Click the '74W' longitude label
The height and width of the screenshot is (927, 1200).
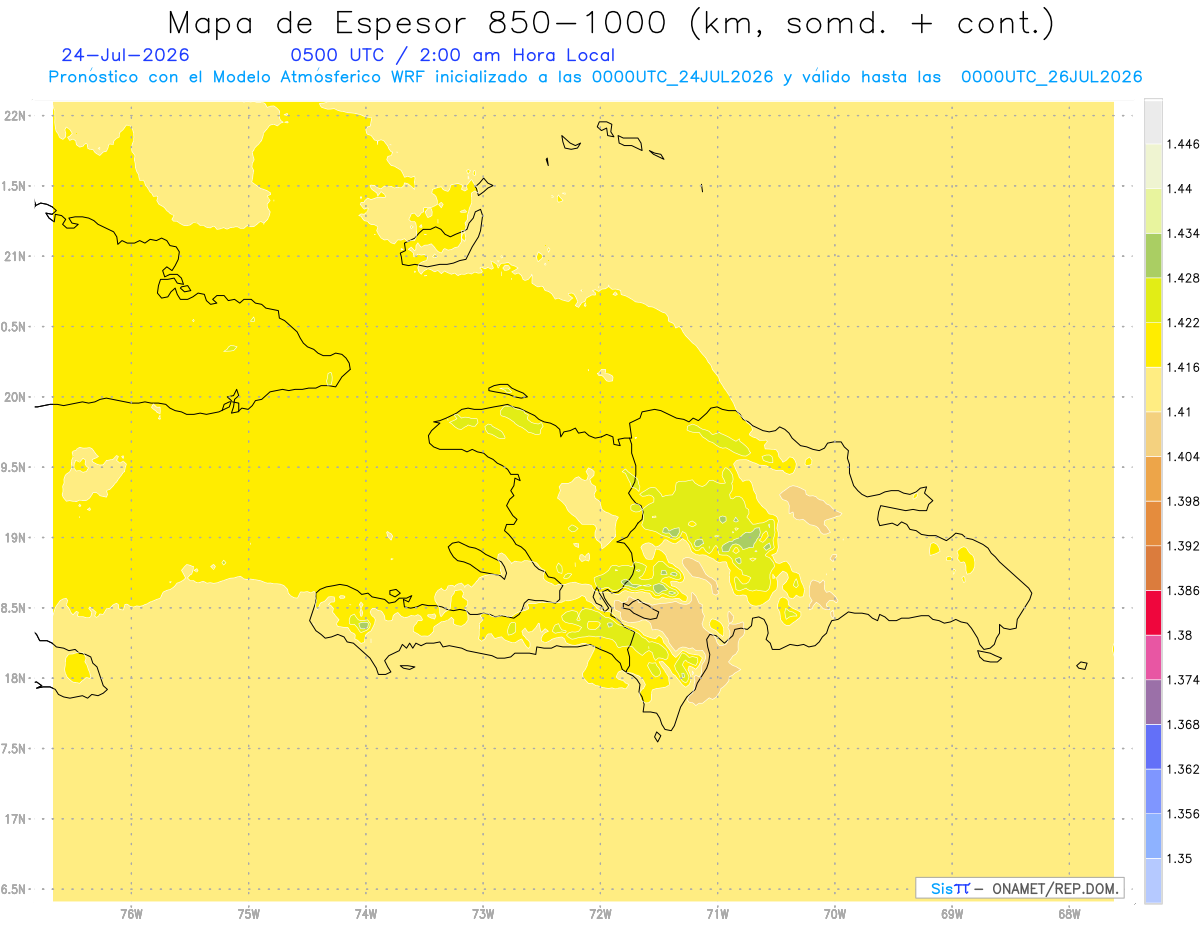coord(366,914)
